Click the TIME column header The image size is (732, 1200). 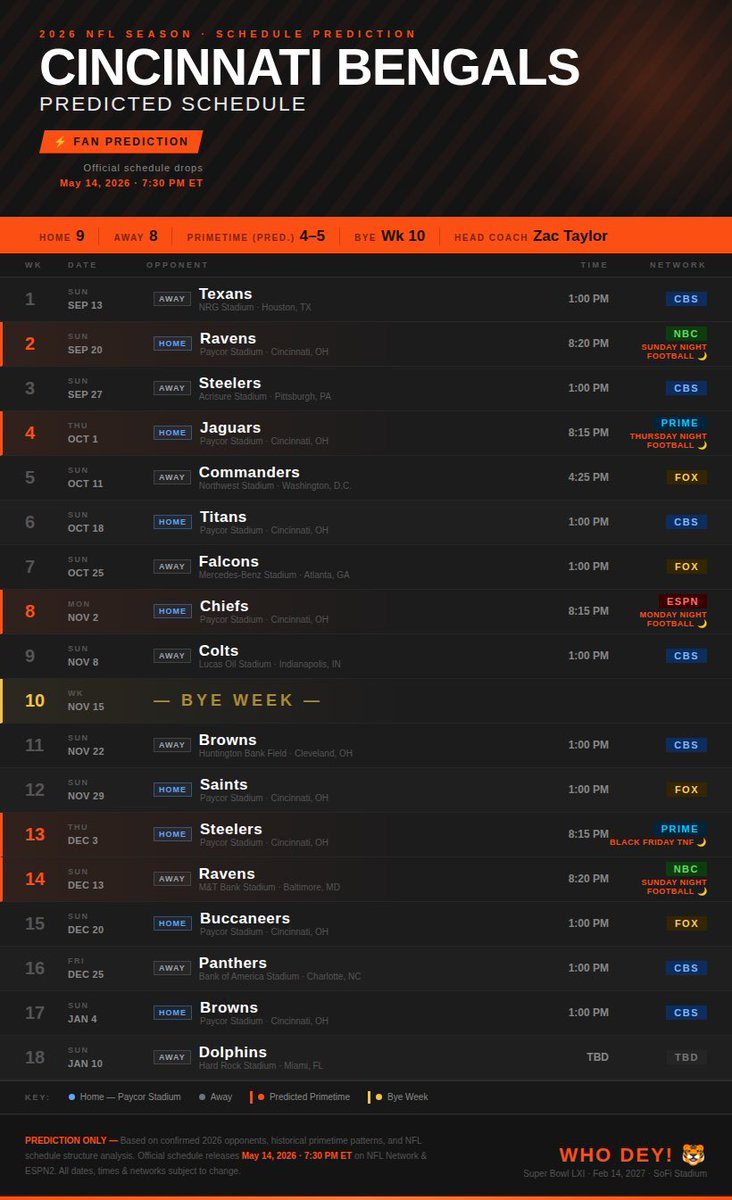point(594,265)
